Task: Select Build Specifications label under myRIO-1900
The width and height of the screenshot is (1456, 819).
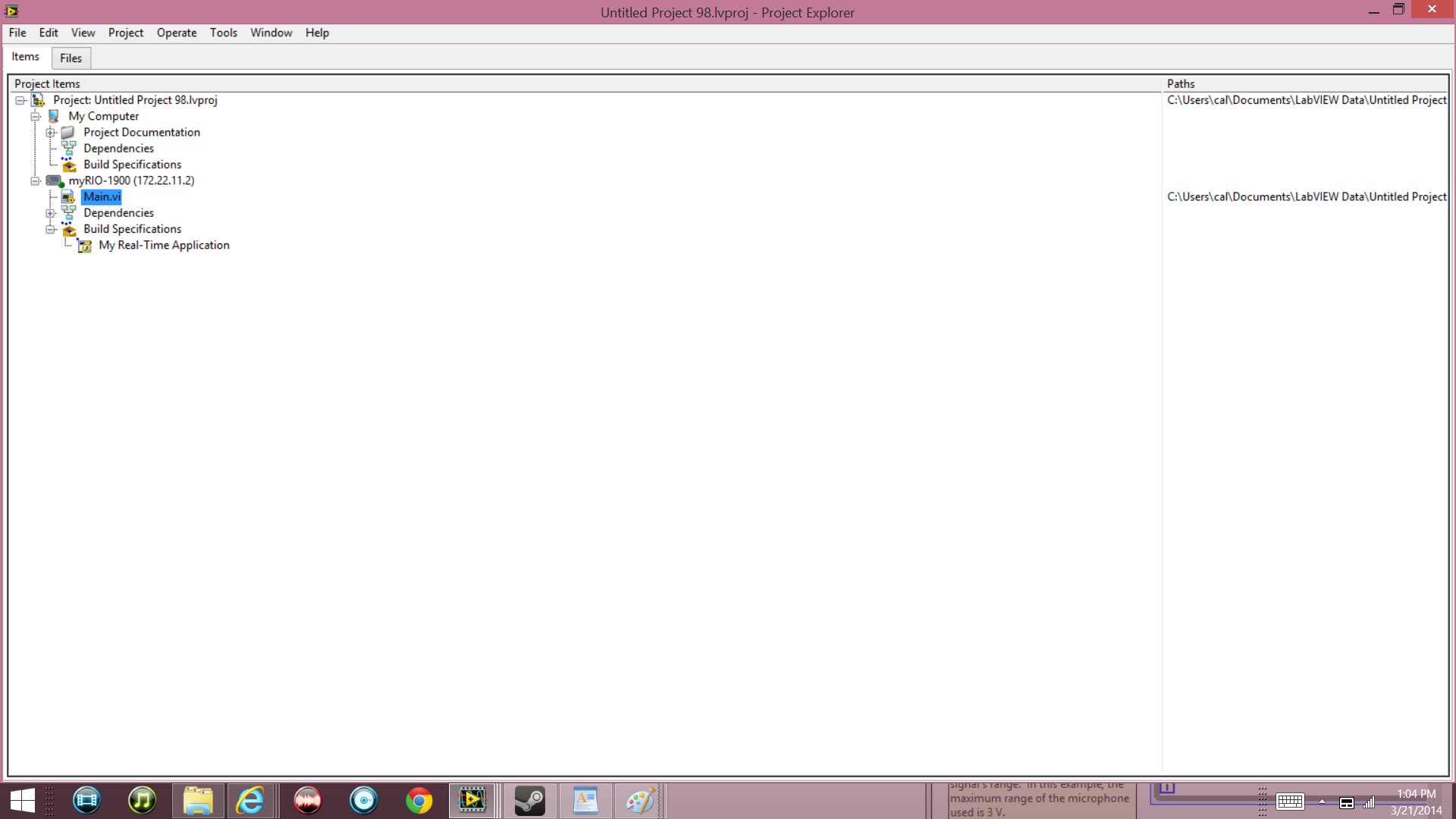Action: (133, 229)
